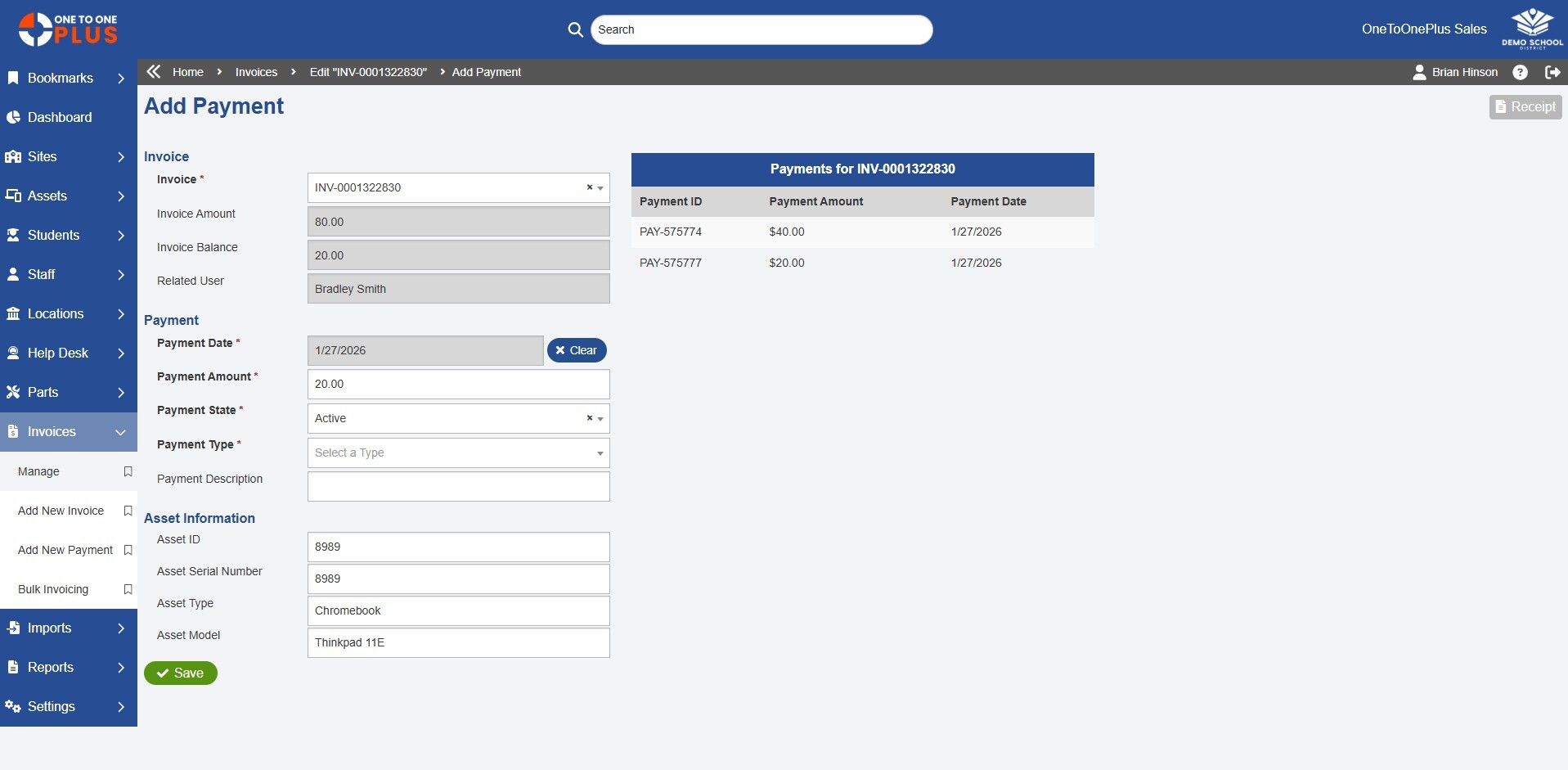Open help via question mark icon
The height and width of the screenshot is (770, 1568).
coord(1520,72)
